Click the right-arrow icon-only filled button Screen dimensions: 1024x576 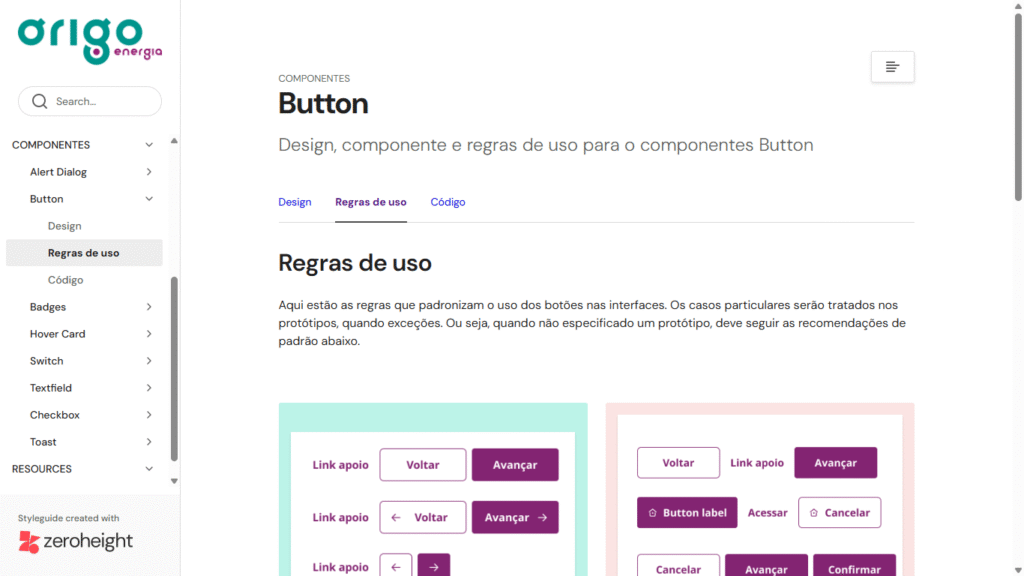434,566
